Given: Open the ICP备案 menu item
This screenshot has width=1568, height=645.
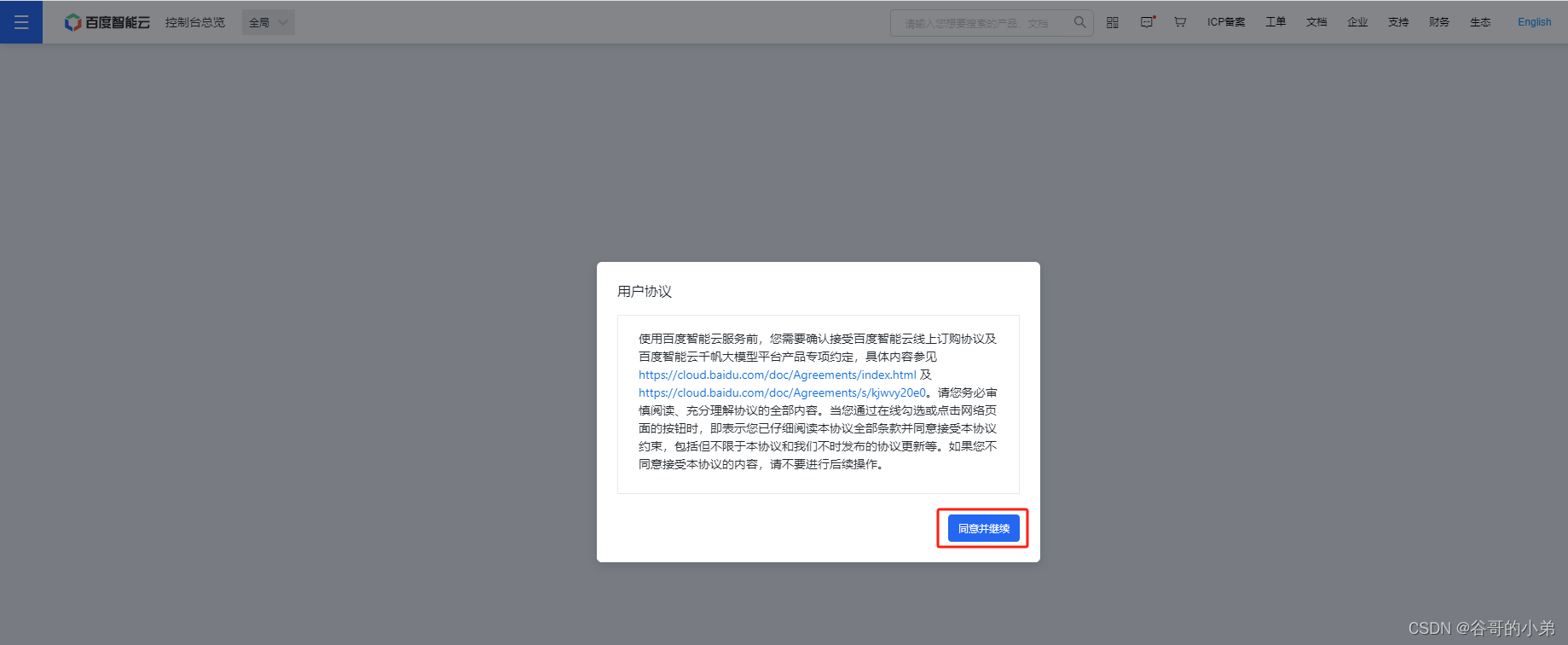Looking at the screenshot, I should (1226, 22).
